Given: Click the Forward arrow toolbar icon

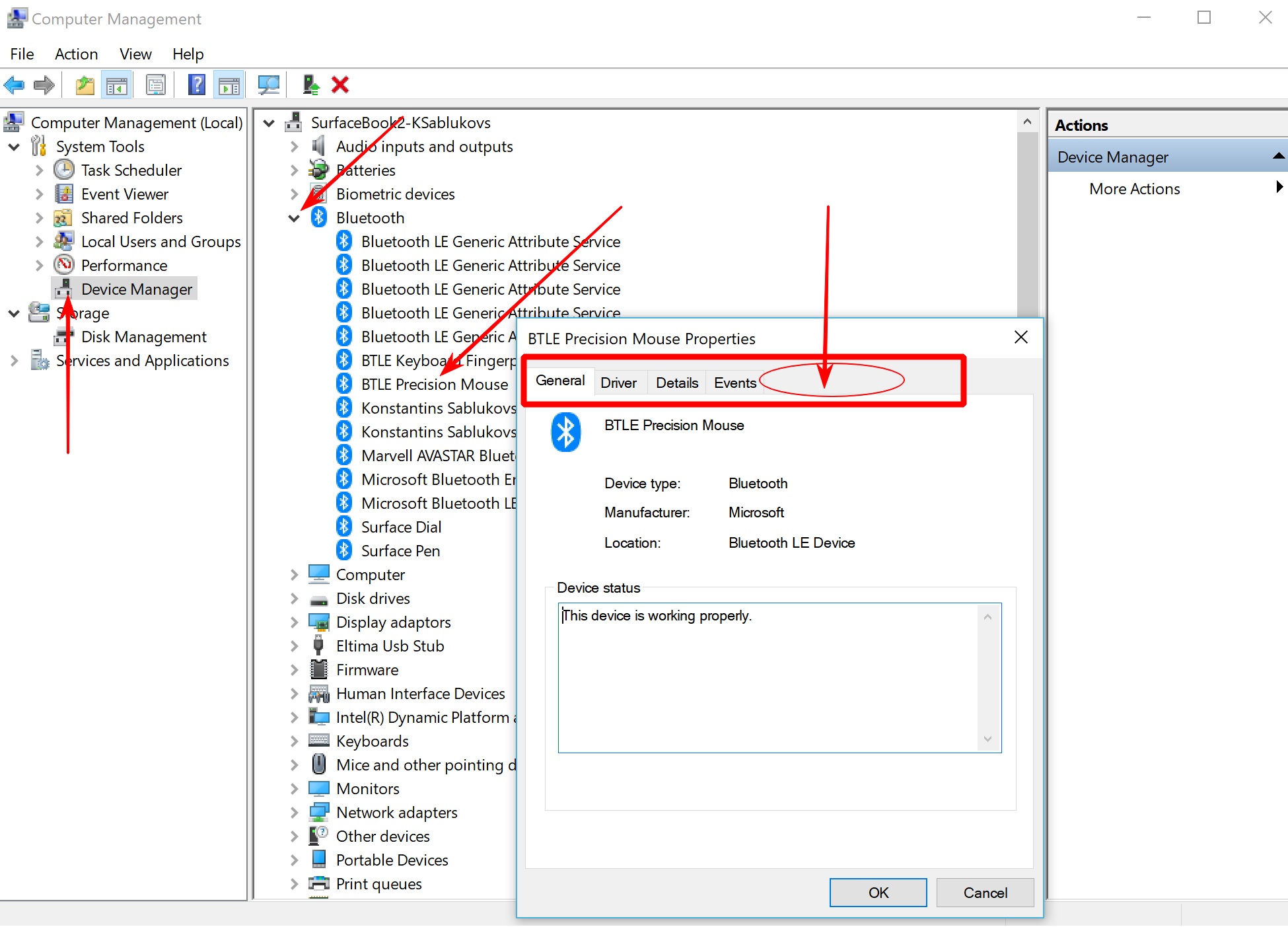Looking at the screenshot, I should point(44,85).
